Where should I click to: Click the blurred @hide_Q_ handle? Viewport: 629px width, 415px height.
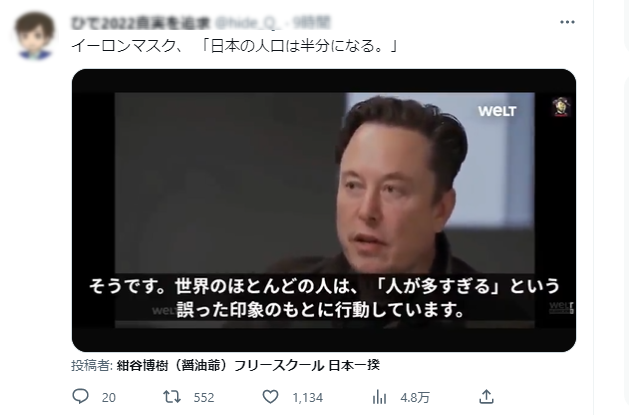pyautogui.click(x=246, y=24)
